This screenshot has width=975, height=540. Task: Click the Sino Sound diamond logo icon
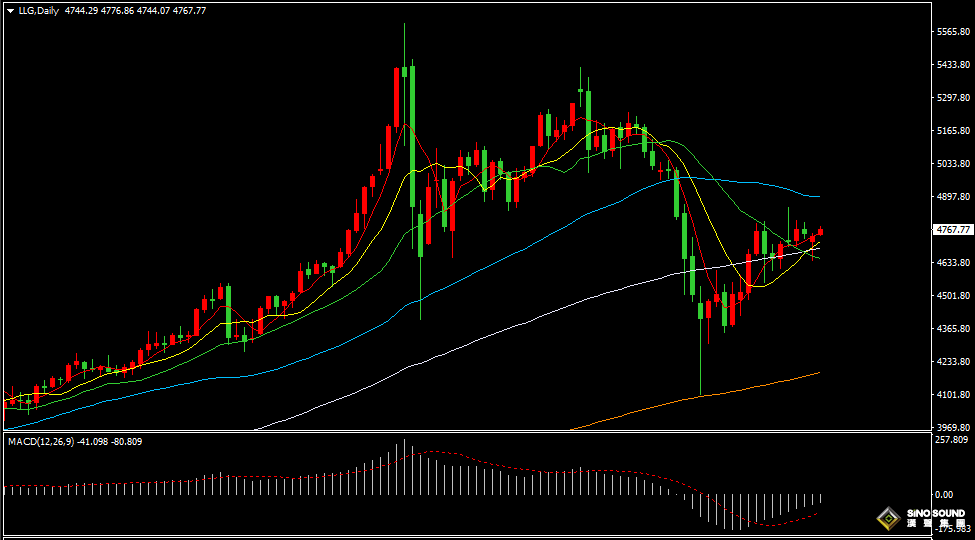887,518
